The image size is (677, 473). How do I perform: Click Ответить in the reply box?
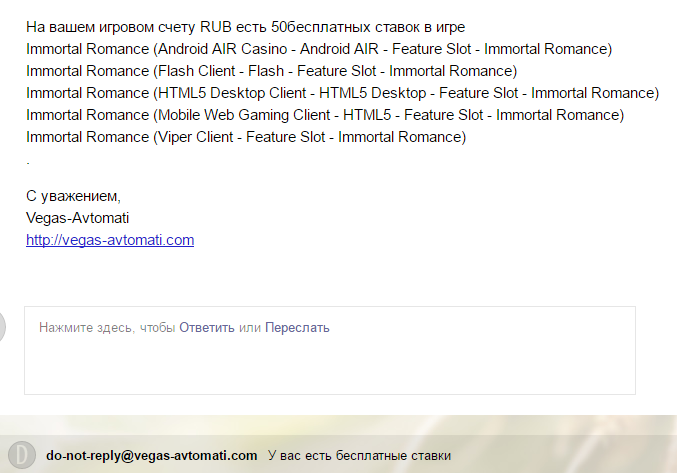click(207, 328)
